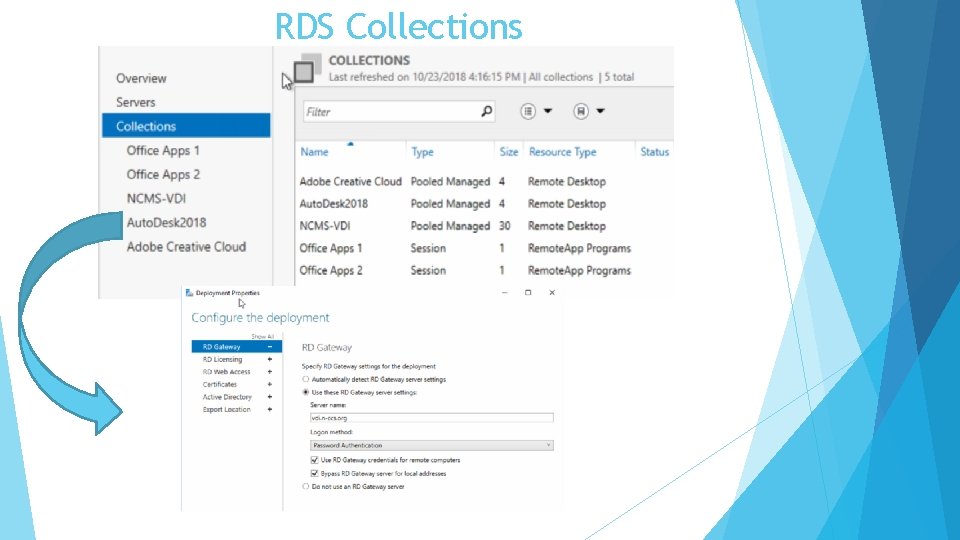Select Collections in the left navigation
The image size is (960, 540).
click(186, 126)
